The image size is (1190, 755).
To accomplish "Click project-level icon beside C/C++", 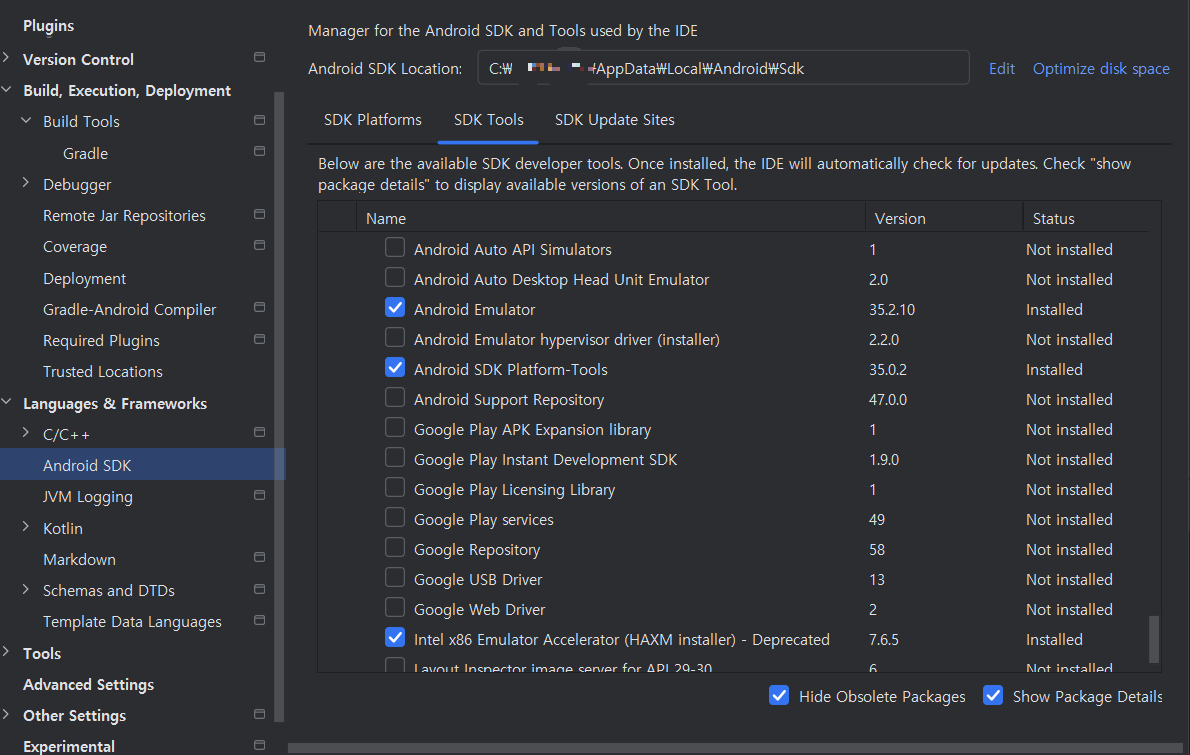I will [260, 433].
